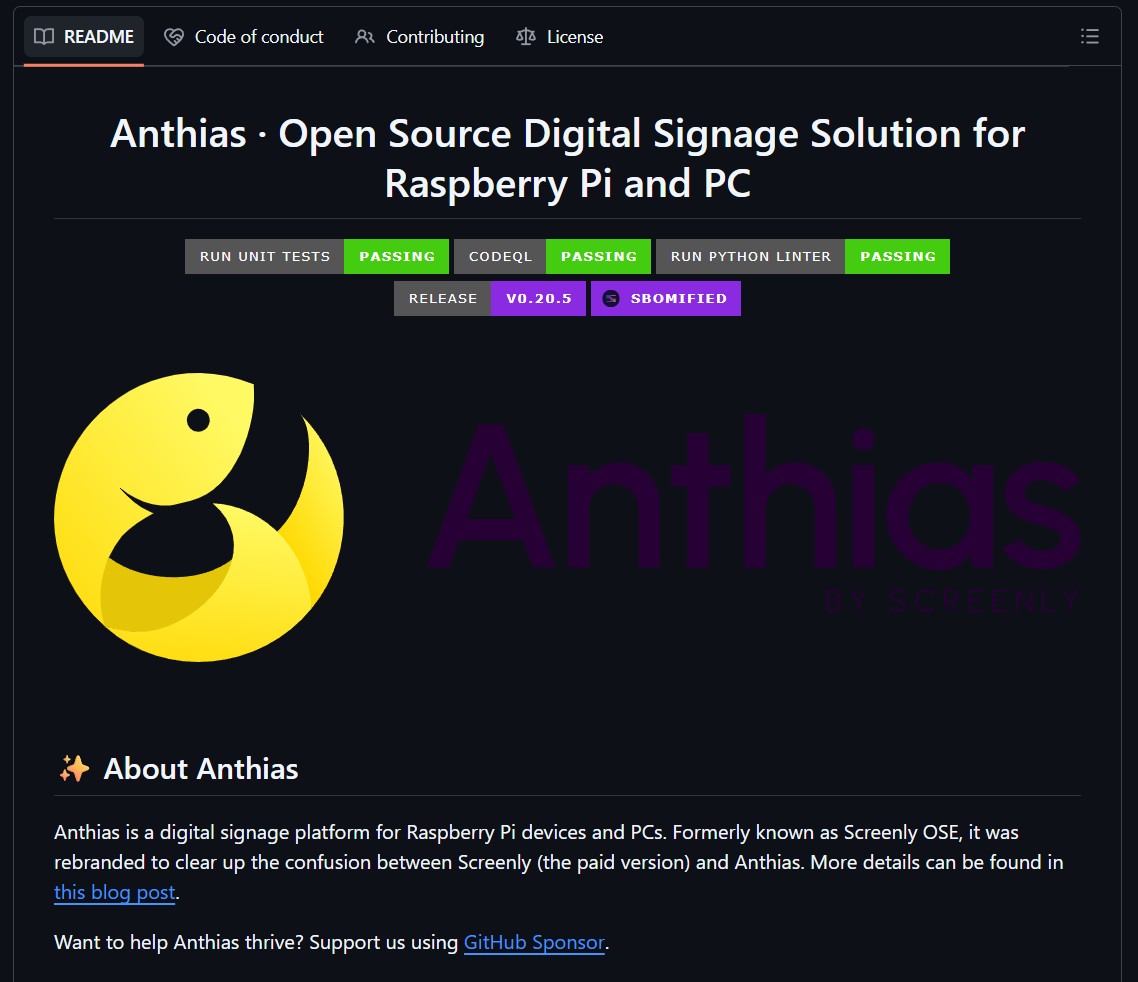Screen dimensions: 1138x982
Task: Open the GitHub Sponsor link
Action: 534,942
